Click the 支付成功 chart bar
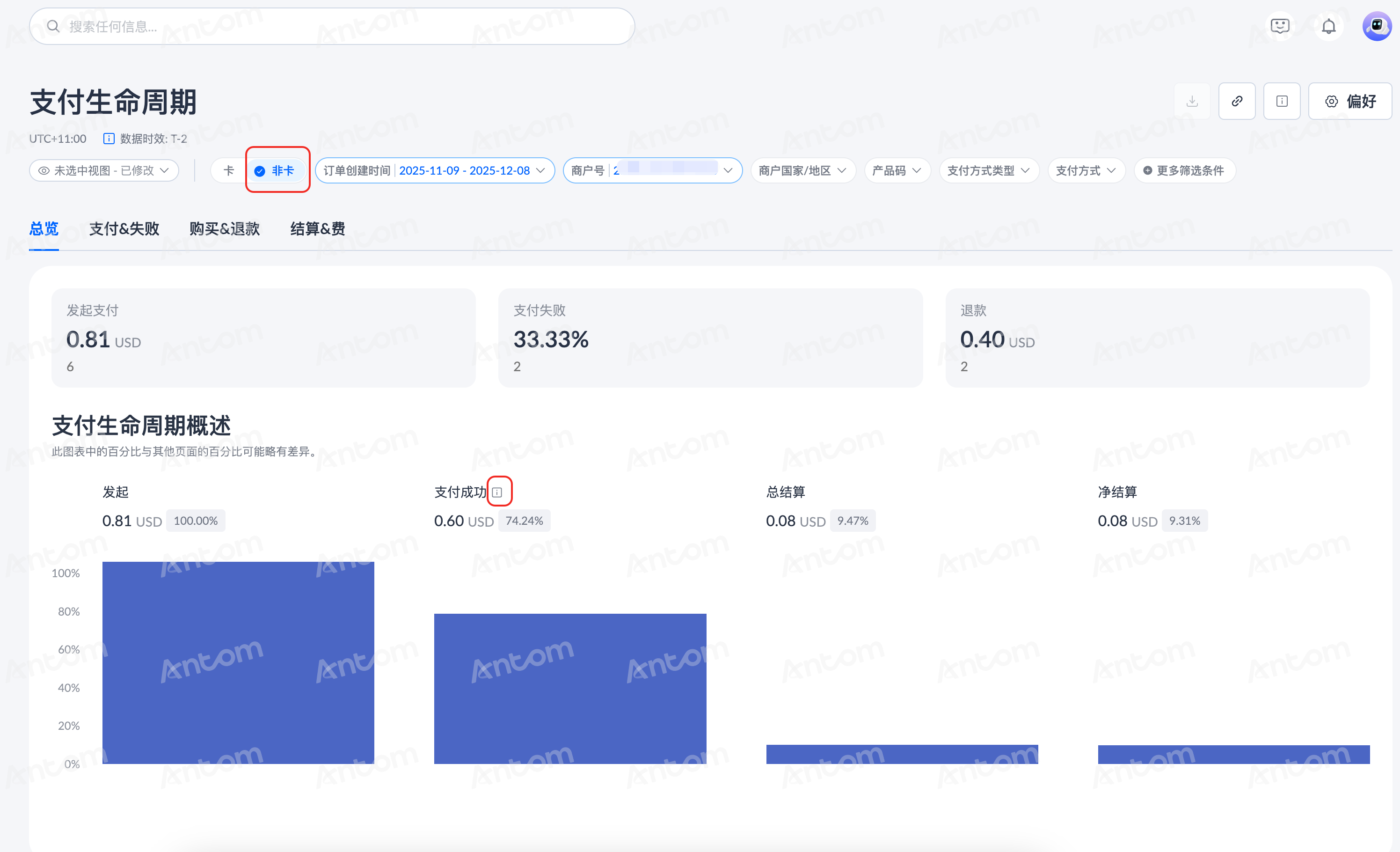 pos(570,689)
